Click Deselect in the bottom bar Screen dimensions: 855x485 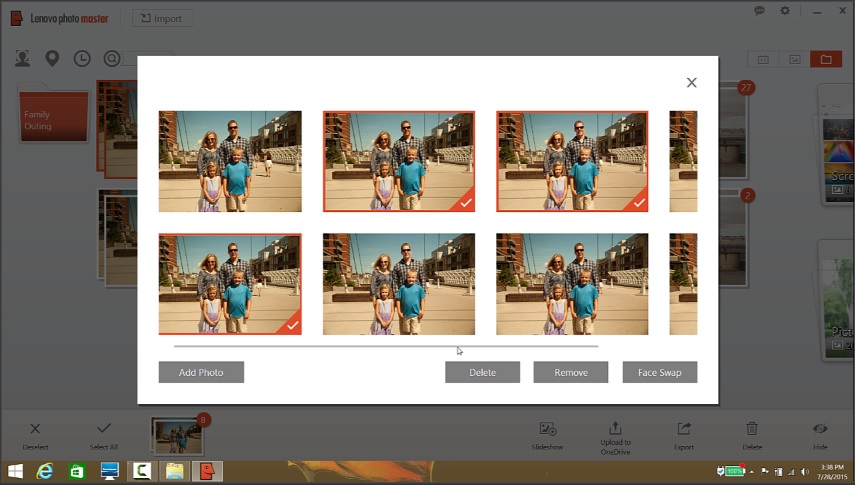tap(35, 436)
